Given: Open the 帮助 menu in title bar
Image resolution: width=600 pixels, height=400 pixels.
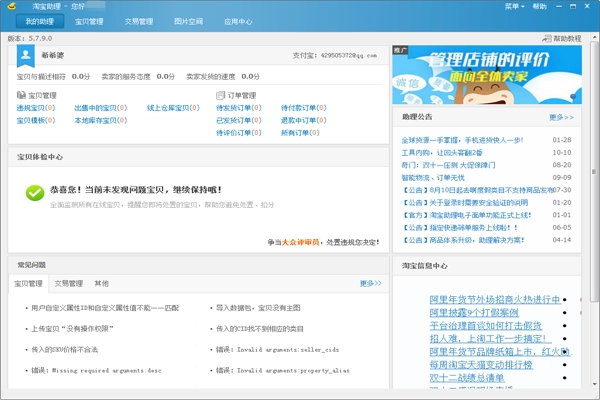Looking at the screenshot, I should click(540, 6).
